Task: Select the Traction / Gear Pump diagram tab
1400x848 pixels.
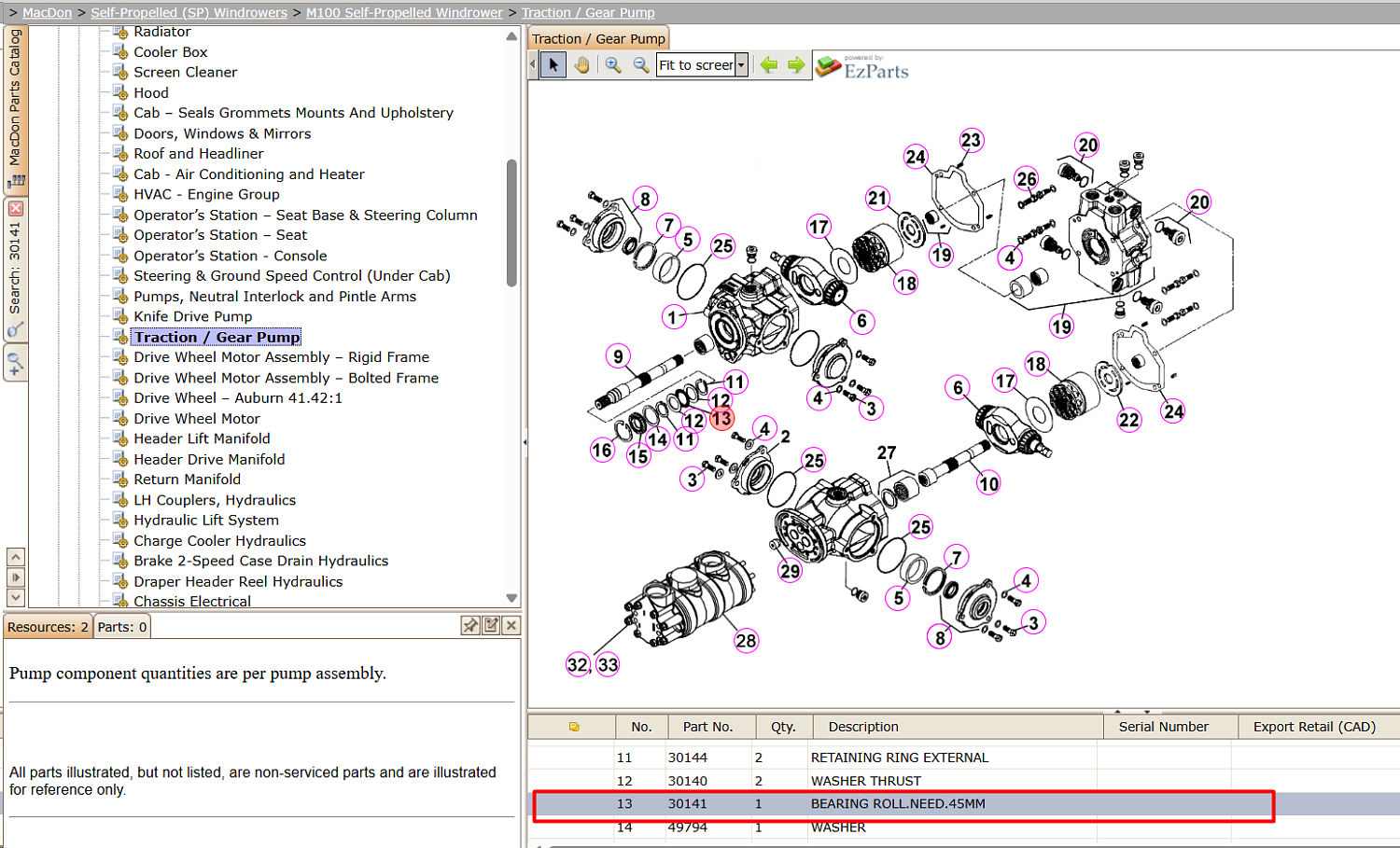Action: point(599,38)
